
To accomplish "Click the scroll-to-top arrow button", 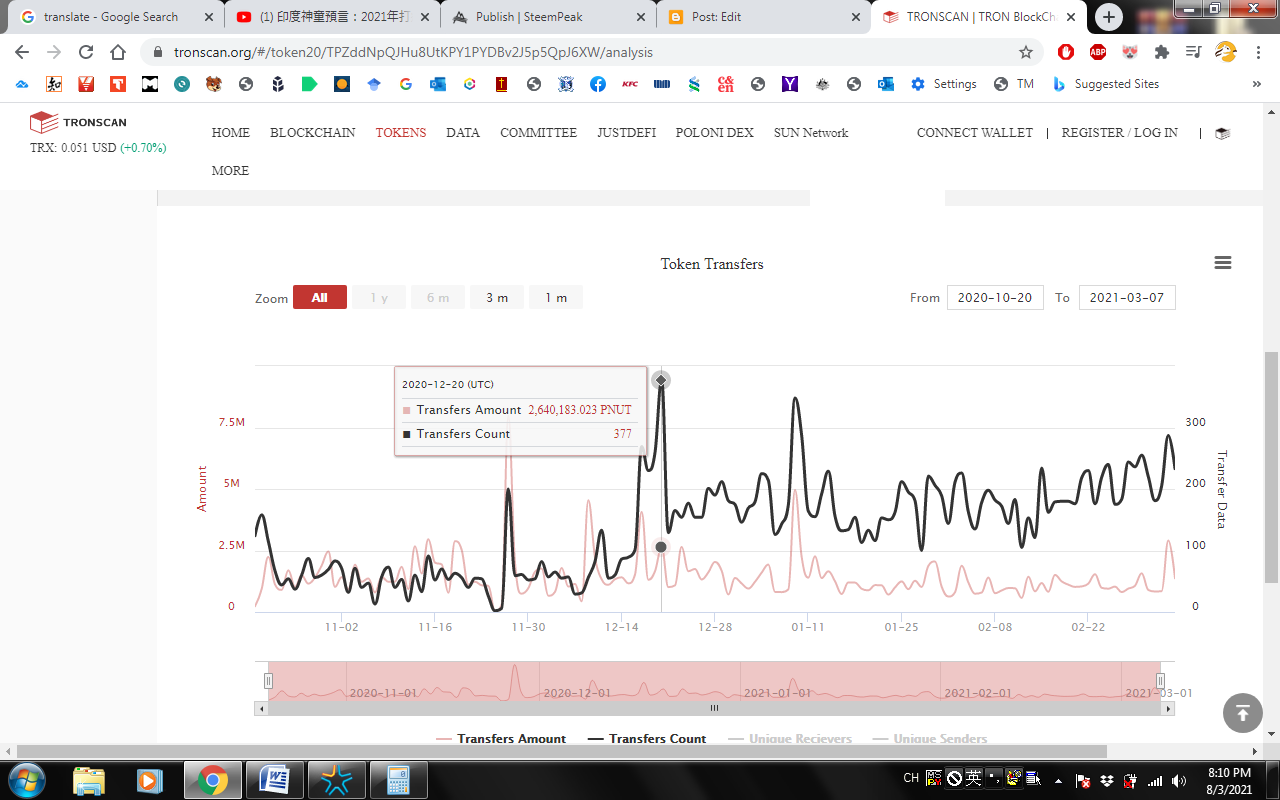I will coord(1242,713).
